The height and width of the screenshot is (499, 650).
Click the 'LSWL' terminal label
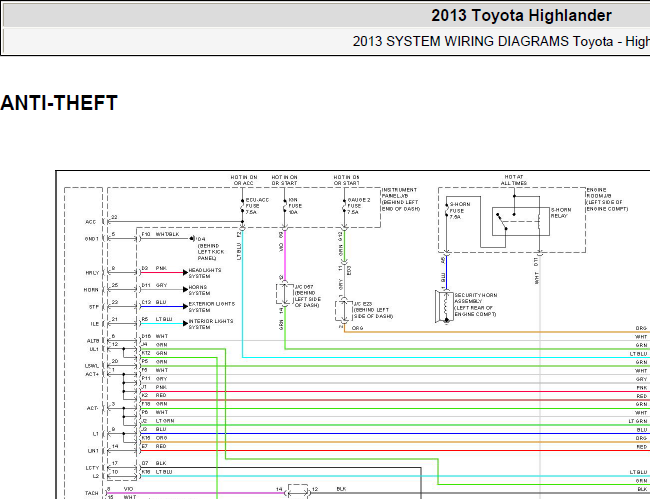tap(92, 366)
